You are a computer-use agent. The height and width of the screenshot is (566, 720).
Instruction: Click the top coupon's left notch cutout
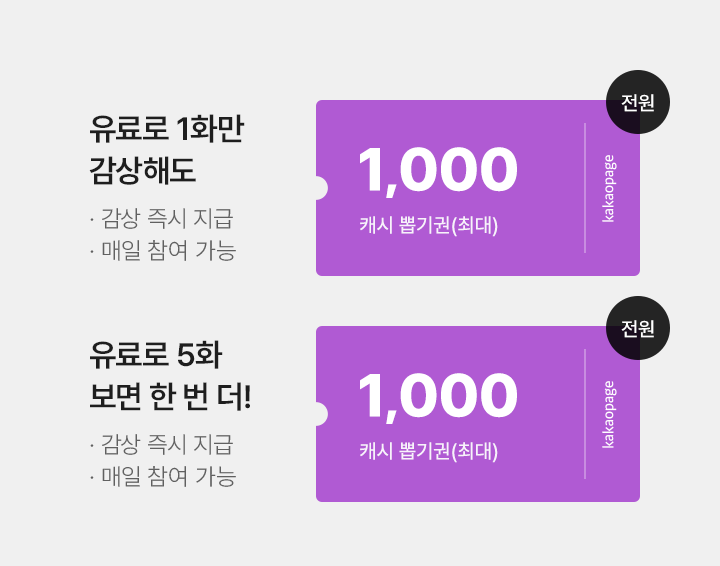coord(321,188)
